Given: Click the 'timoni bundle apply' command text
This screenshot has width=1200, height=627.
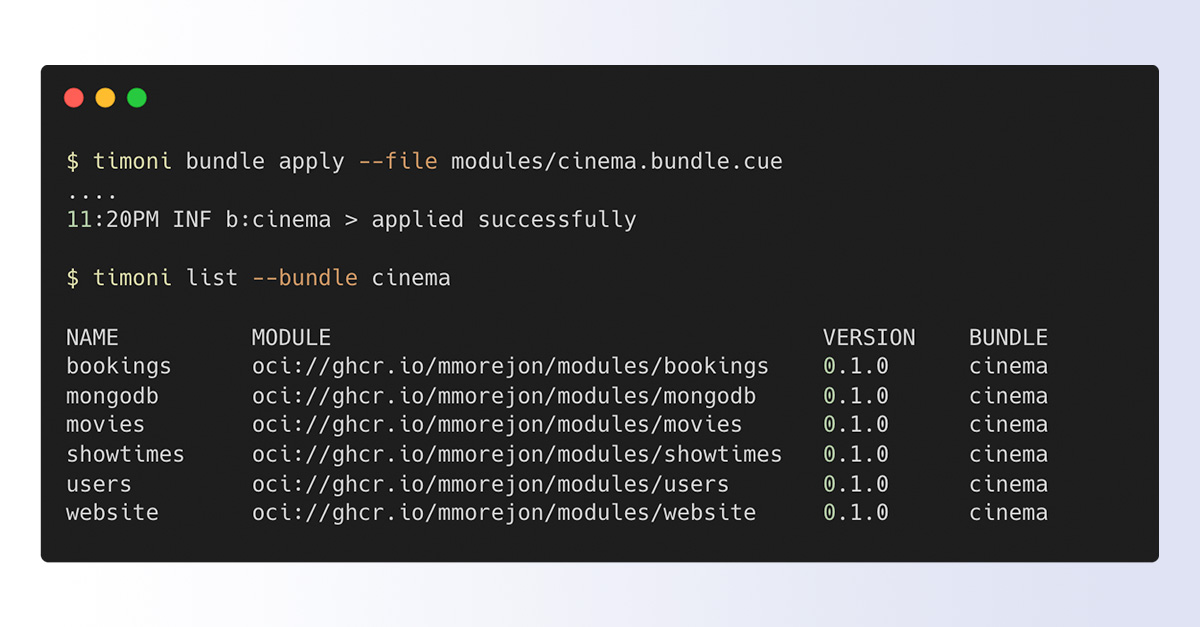Looking at the screenshot, I should [x=219, y=161].
